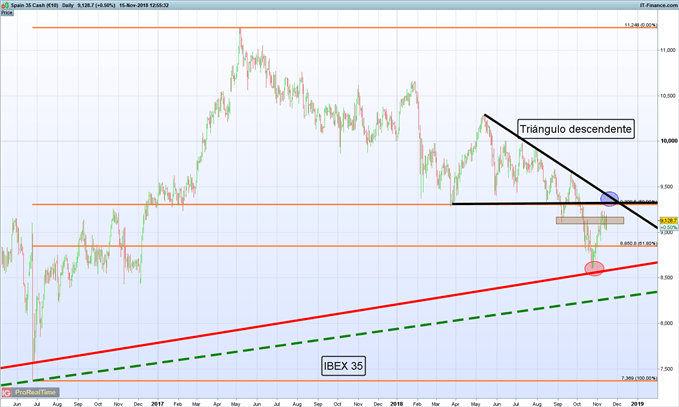
Task: Click the 9,500 price axis label
Action: [667, 187]
